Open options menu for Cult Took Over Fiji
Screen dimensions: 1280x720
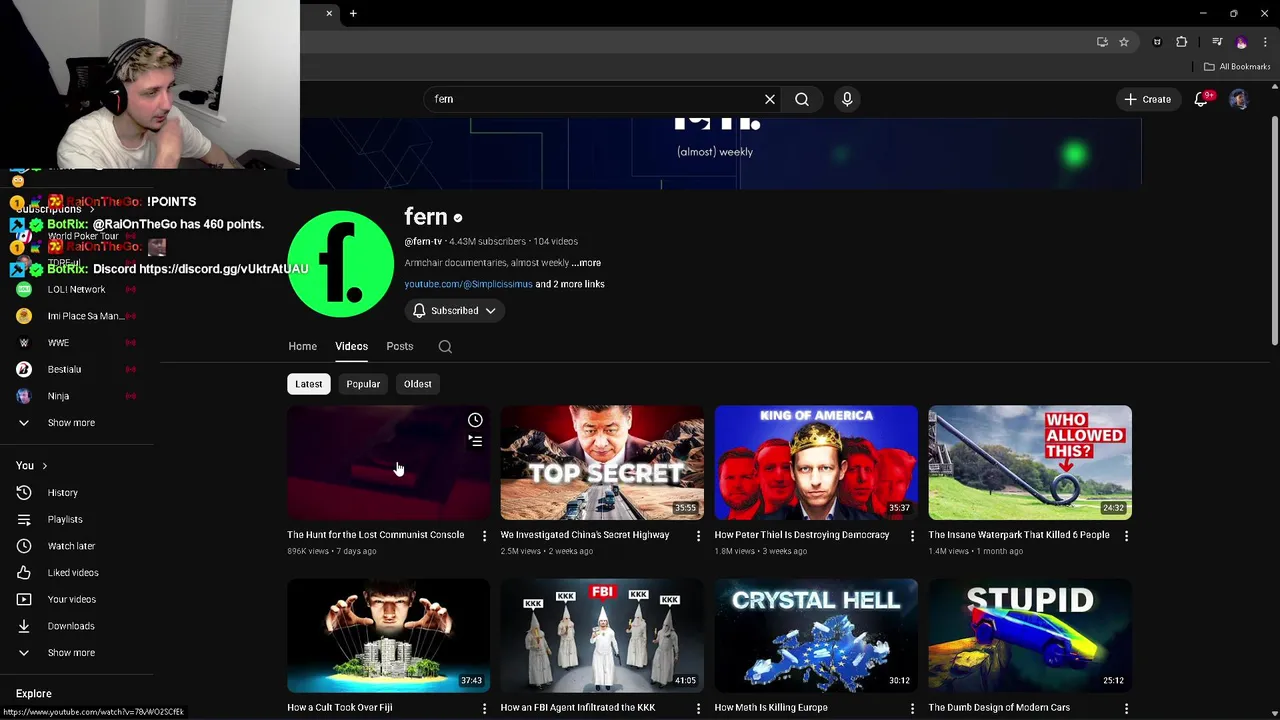484,708
